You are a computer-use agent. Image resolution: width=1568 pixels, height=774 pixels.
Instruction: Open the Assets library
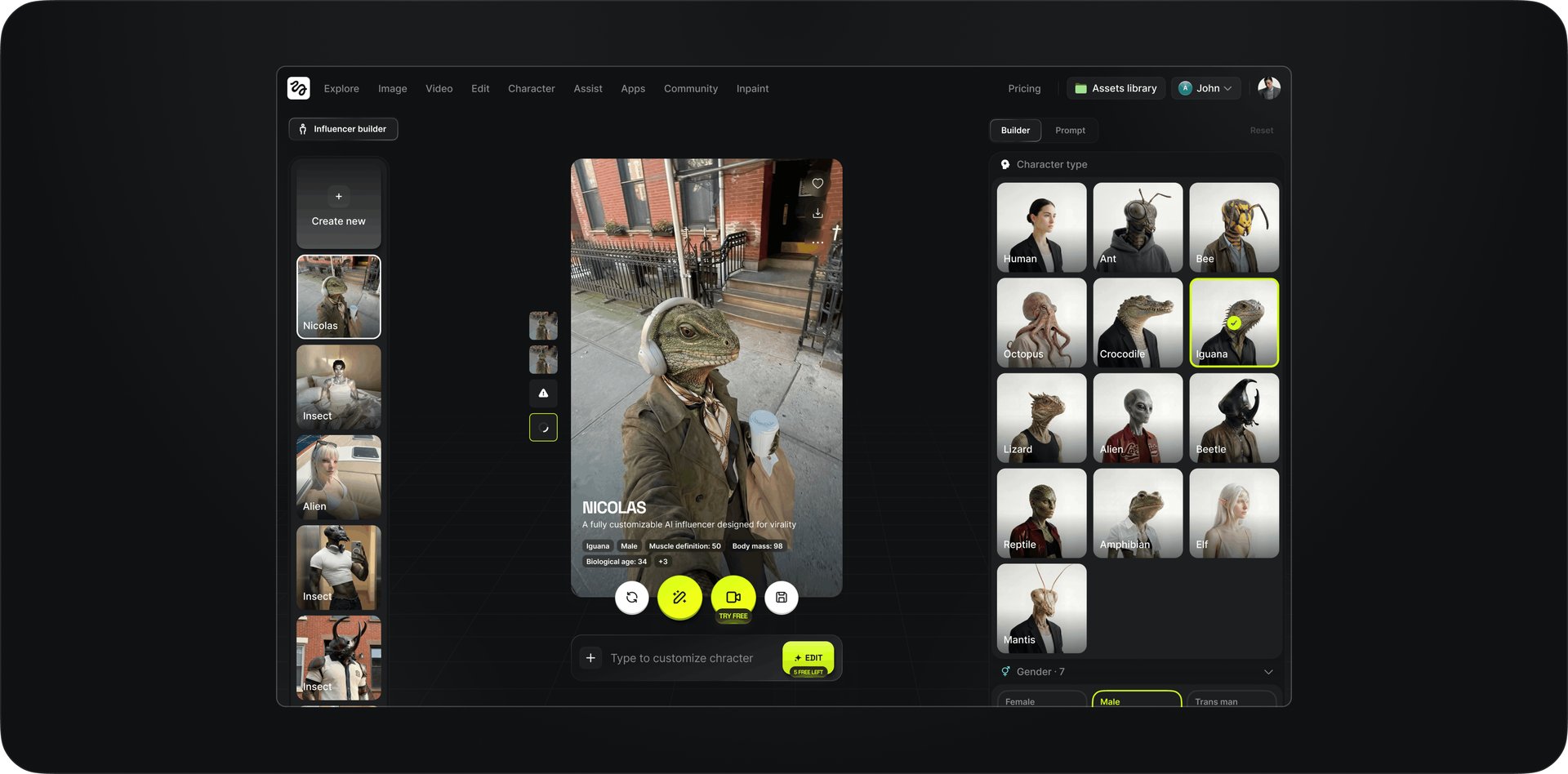(x=1116, y=88)
